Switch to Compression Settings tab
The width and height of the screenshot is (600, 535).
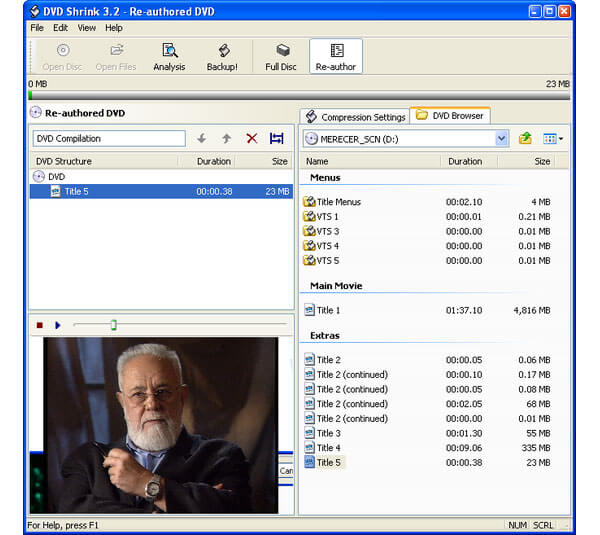[x=355, y=117]
